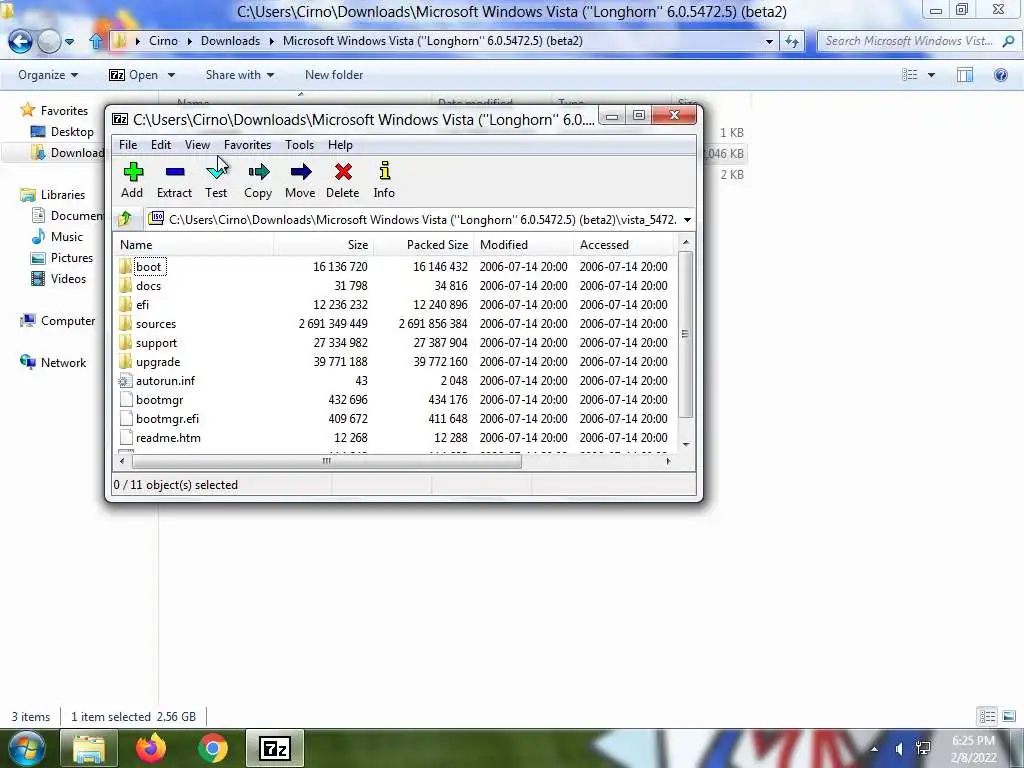
Task: Open the Windows Start button
Action: [25, 748]
